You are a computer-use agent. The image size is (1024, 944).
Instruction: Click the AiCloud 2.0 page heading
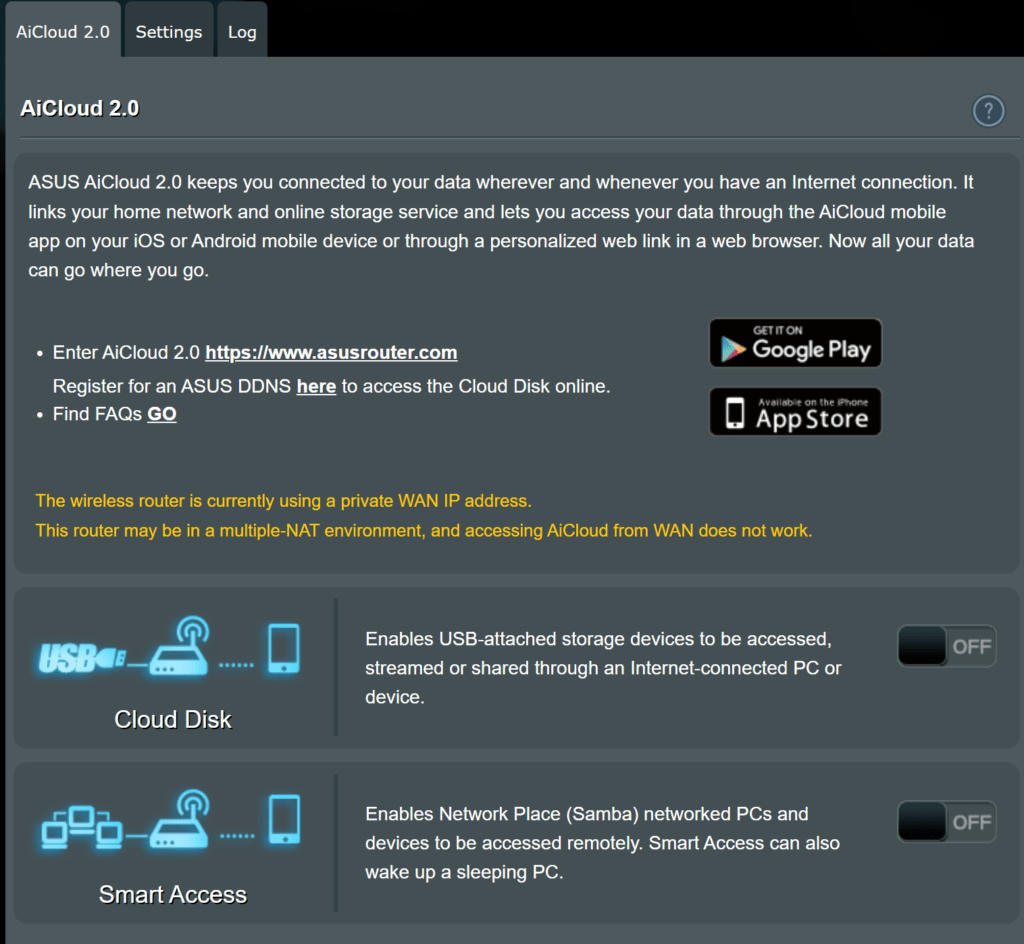coord(80,108)
